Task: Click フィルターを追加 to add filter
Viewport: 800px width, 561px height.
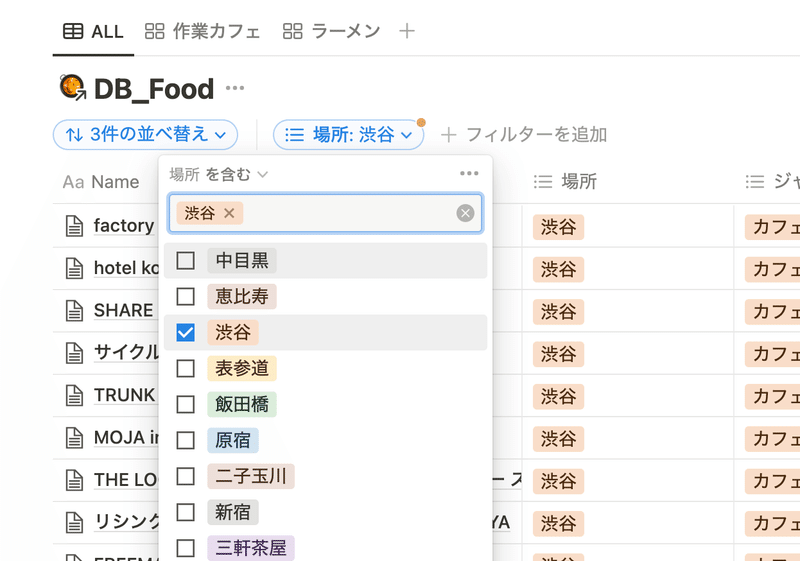Action: point(524,134)
